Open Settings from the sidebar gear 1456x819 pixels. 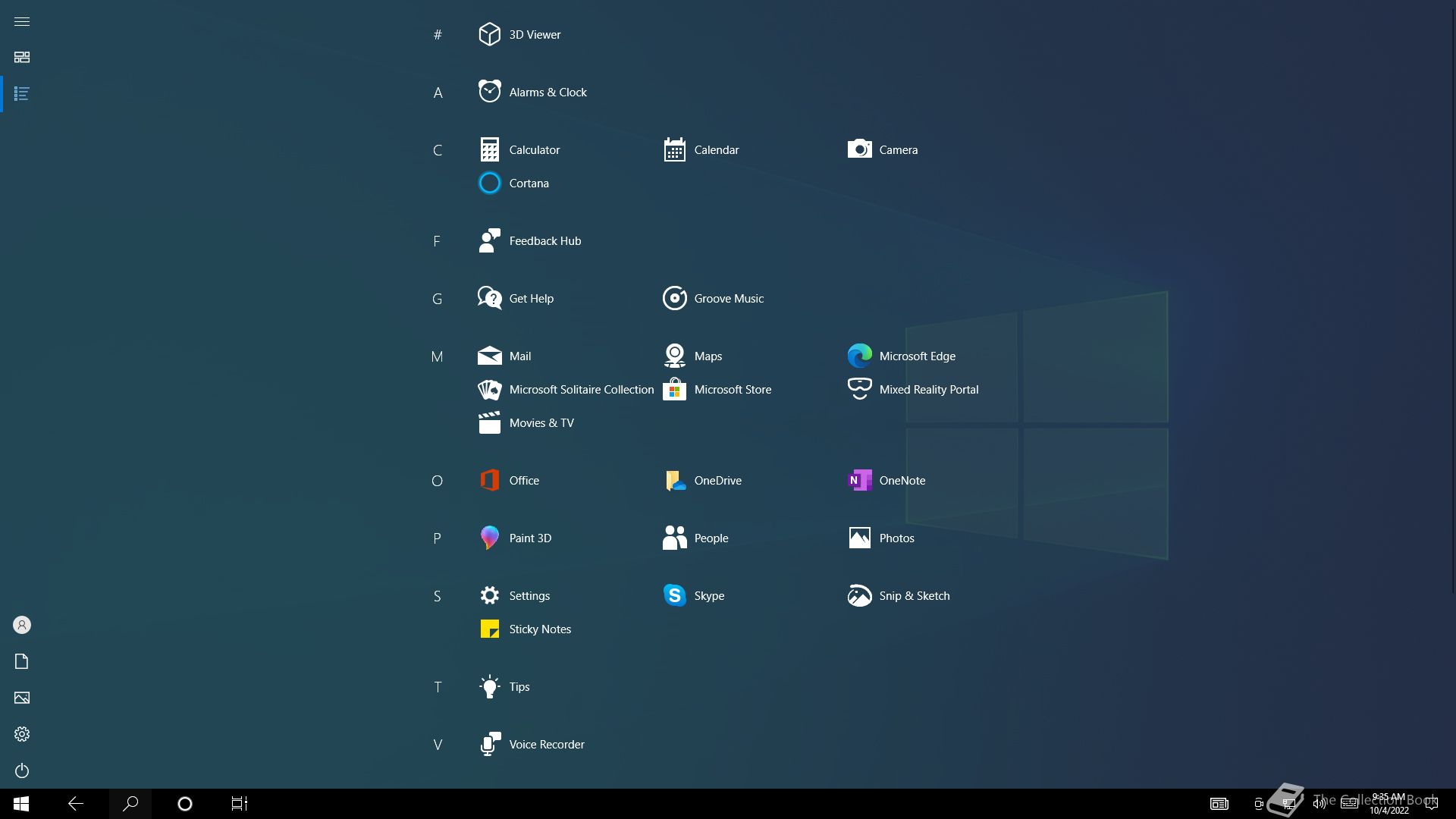(x=22, y=734)
